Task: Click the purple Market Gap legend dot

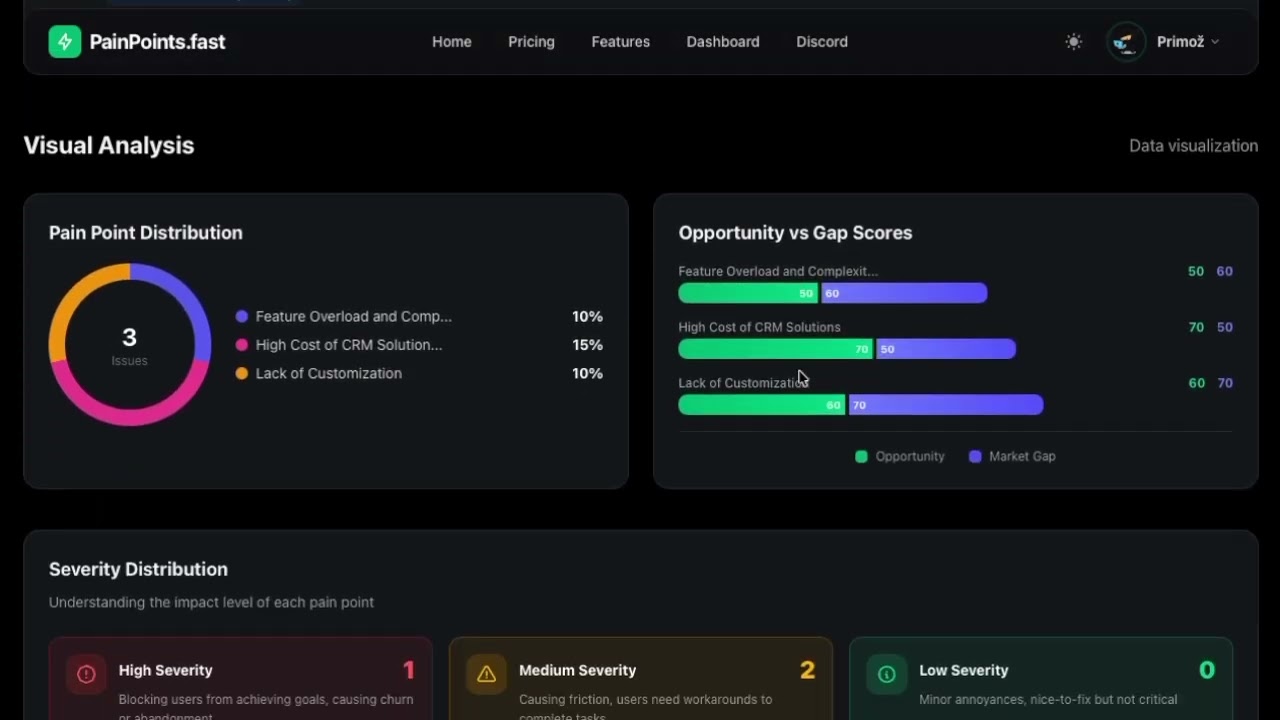Action: click(x=975, y=456)
